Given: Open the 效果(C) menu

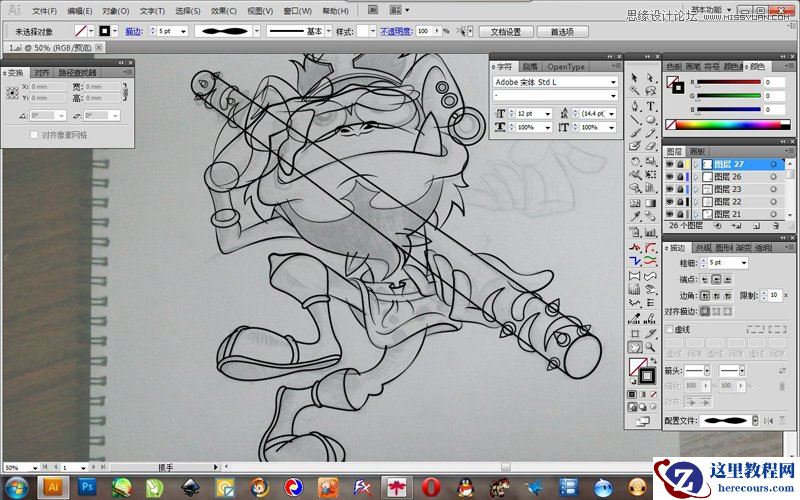Looking at the screenshot, I should click(223, 10).
